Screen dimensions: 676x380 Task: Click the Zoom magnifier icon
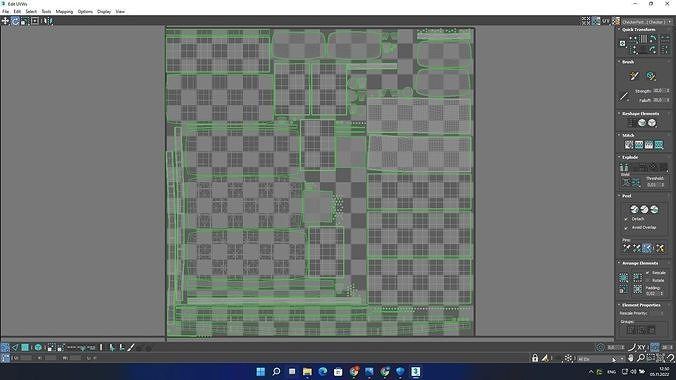[641, 358]
